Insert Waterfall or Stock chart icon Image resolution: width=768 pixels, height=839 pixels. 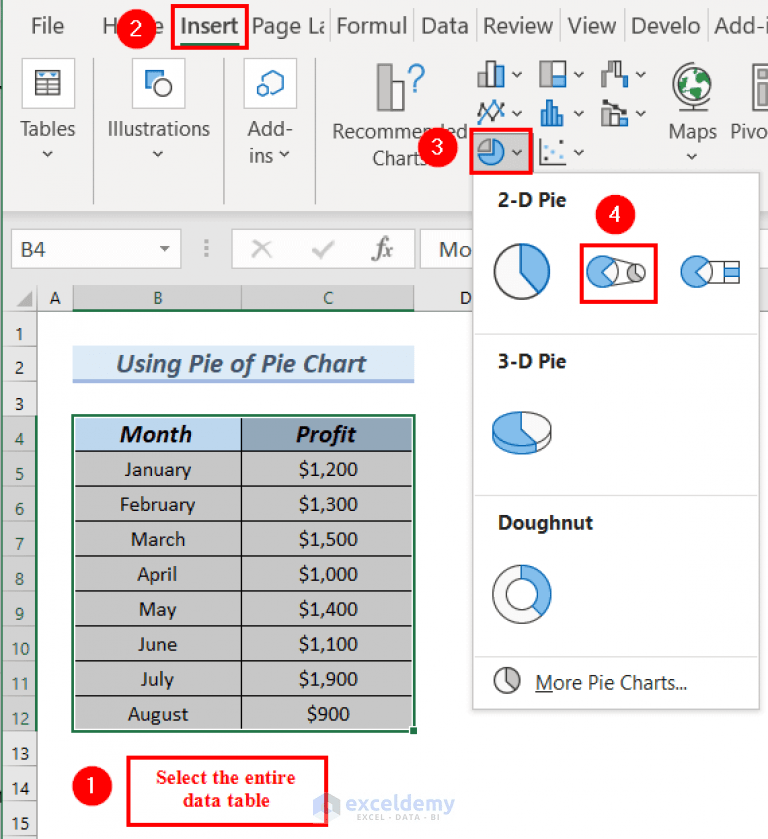(x=614, y=74)
